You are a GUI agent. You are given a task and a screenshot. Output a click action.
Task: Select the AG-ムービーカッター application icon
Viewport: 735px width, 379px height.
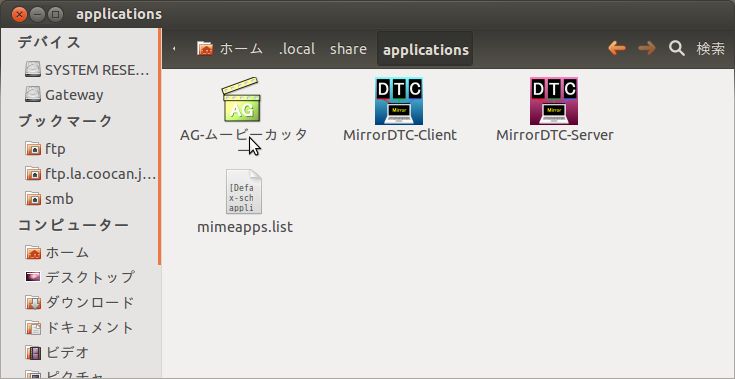pos(241,100)
